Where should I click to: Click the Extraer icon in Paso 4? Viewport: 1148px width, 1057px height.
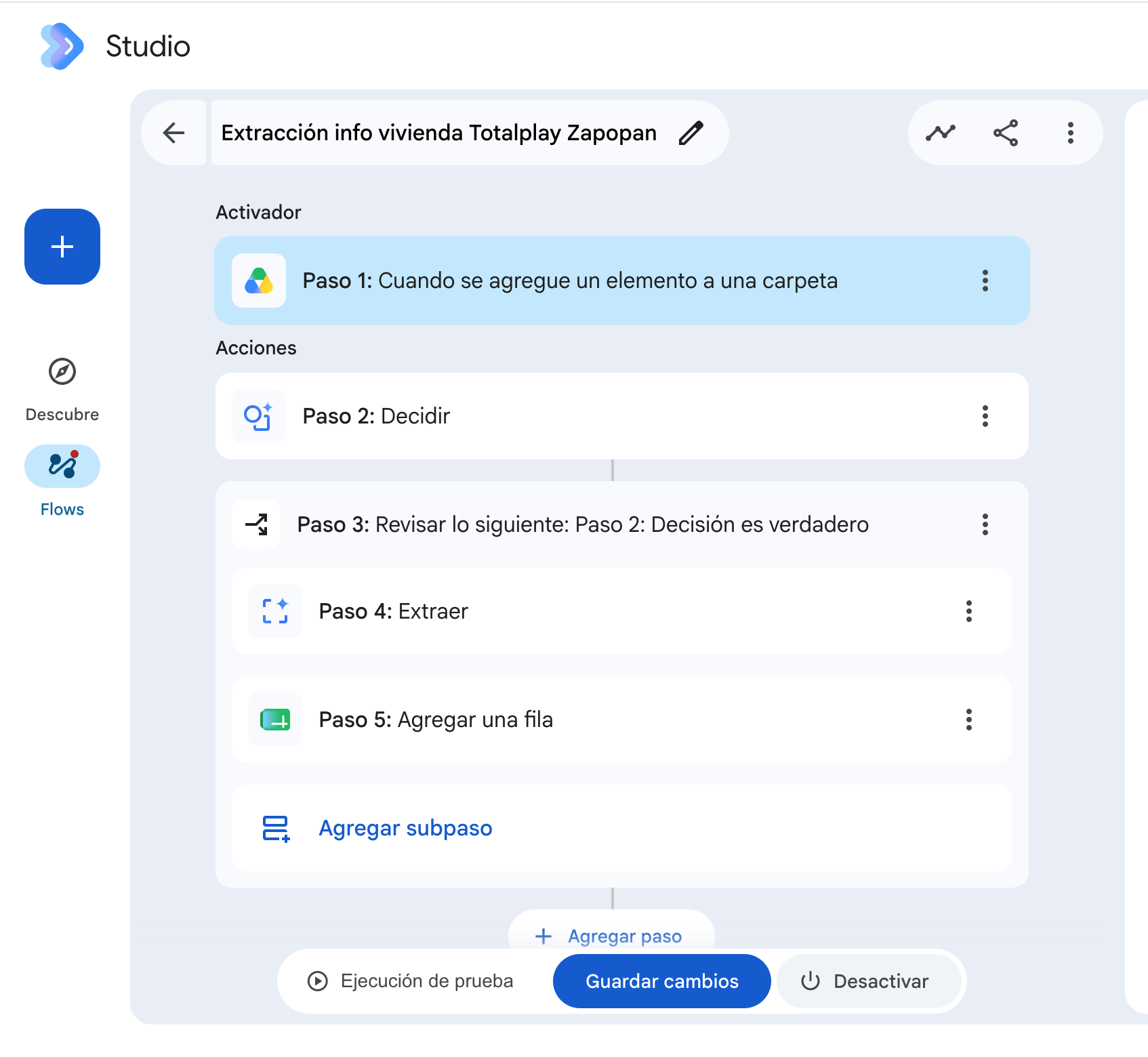pyautogui.click(x=275, y=611)
